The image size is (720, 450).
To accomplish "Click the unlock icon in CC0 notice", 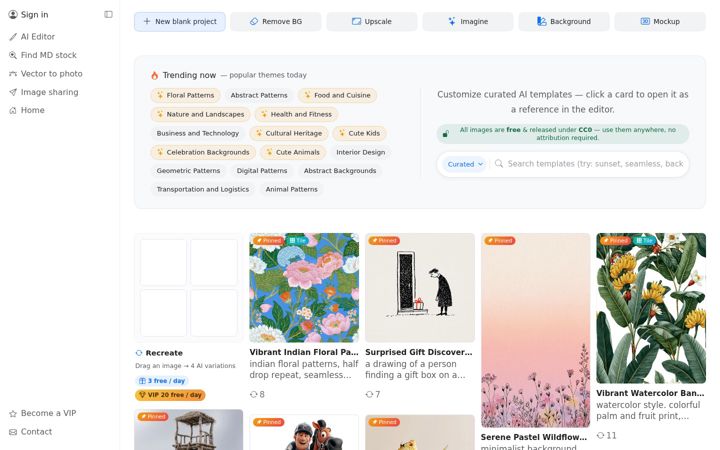I will 445,134.
